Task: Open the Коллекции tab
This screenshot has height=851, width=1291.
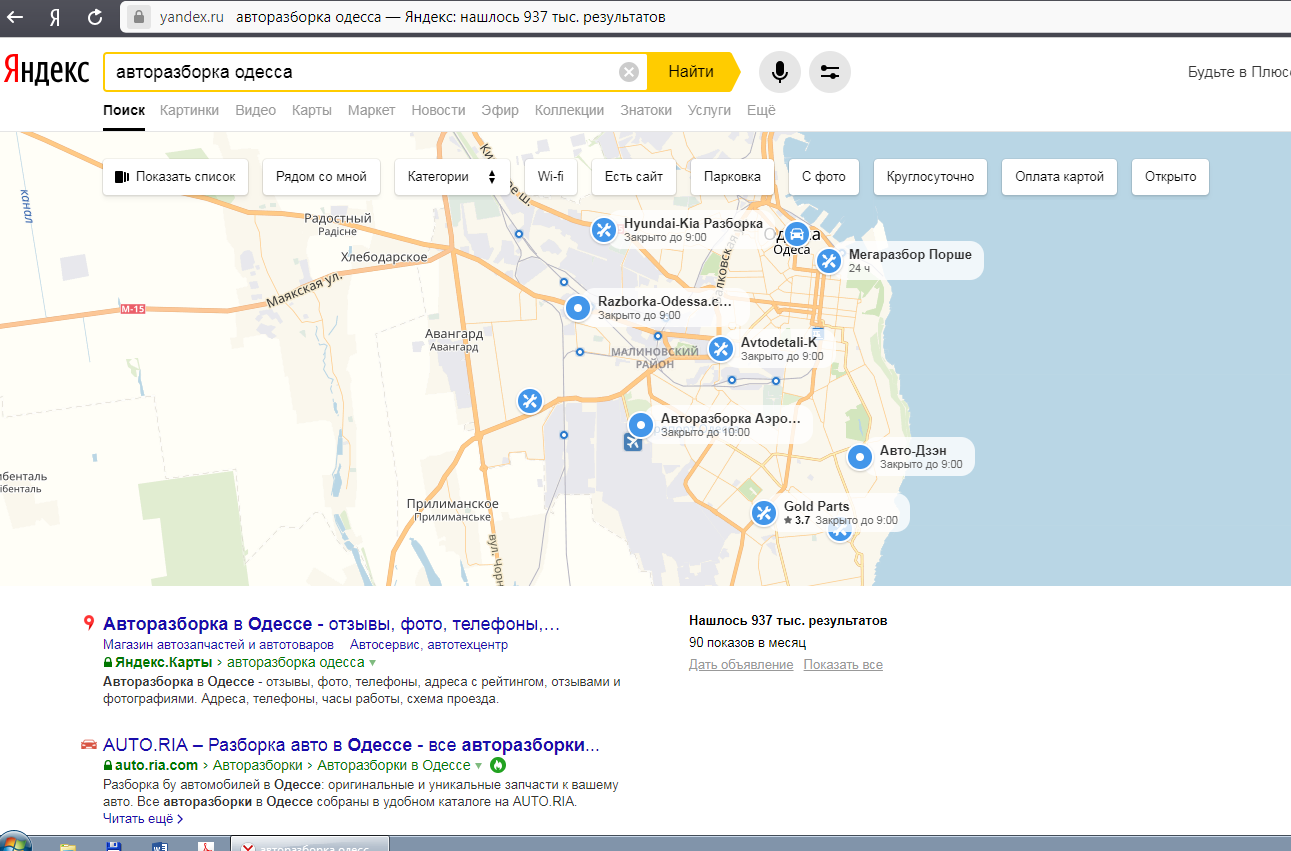Action: [569, 110]
